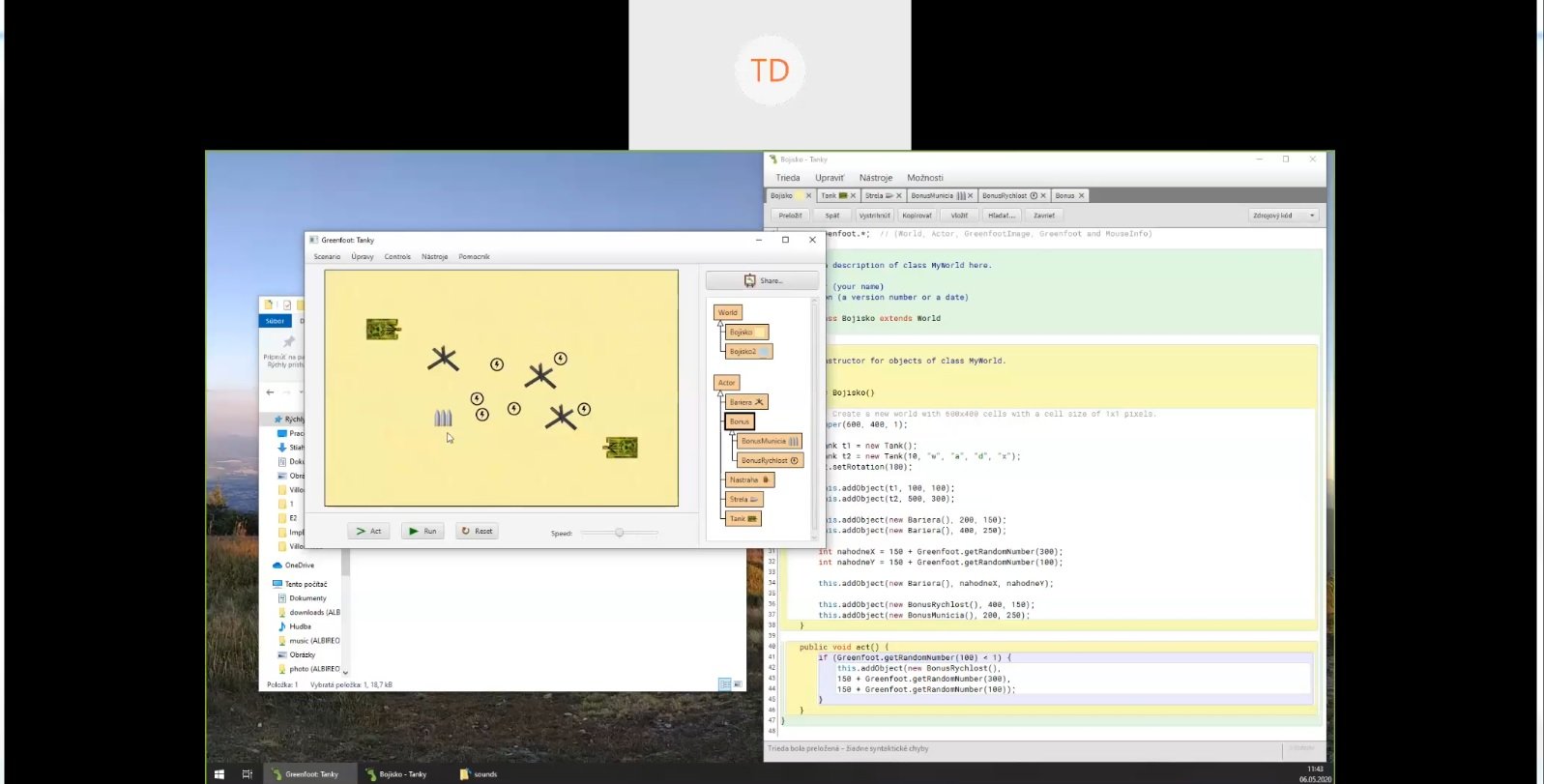The height and width of the screenshot is (784, 1544).
Task: Reset the Greenfoot scenario
Action: point(477,531)
